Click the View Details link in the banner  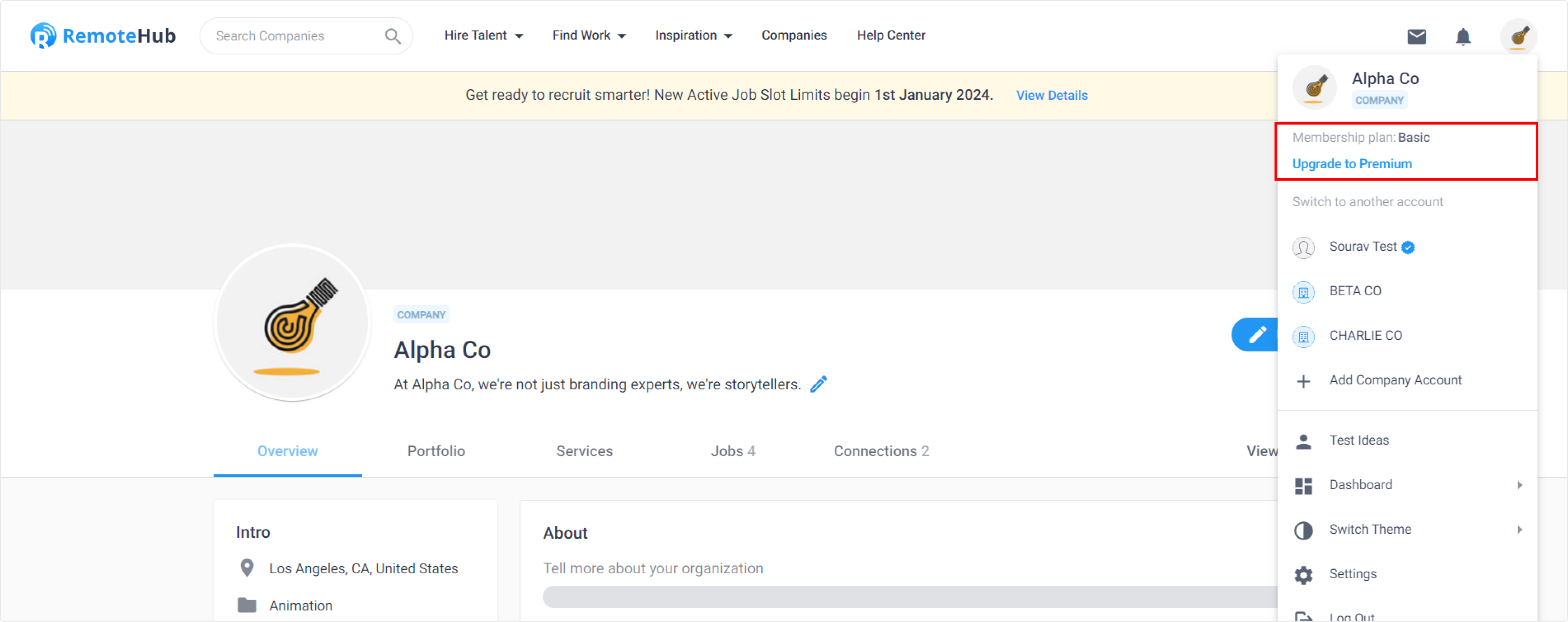click(1051, 95)
